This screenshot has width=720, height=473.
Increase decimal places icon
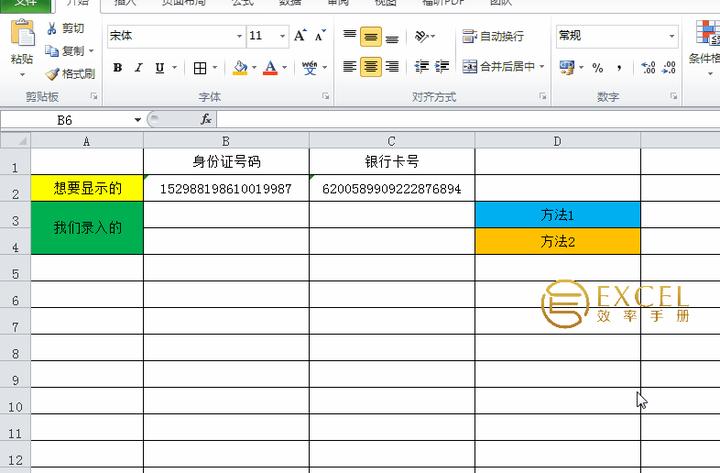pyautogui.click(x=648, y=68)
